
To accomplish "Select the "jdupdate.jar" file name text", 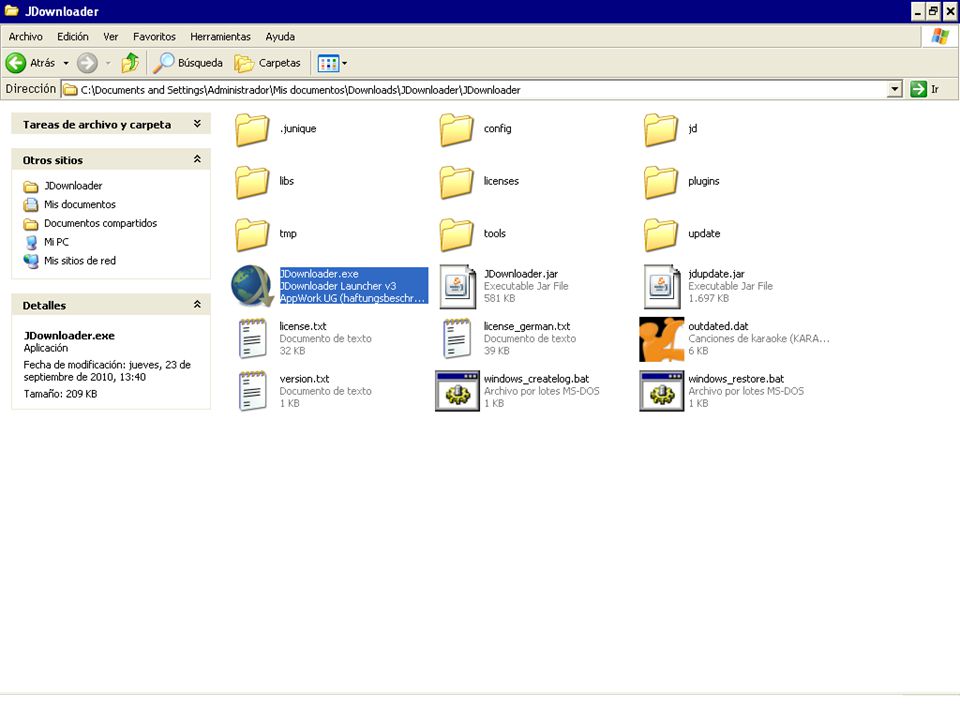I will tap(716, 274).
